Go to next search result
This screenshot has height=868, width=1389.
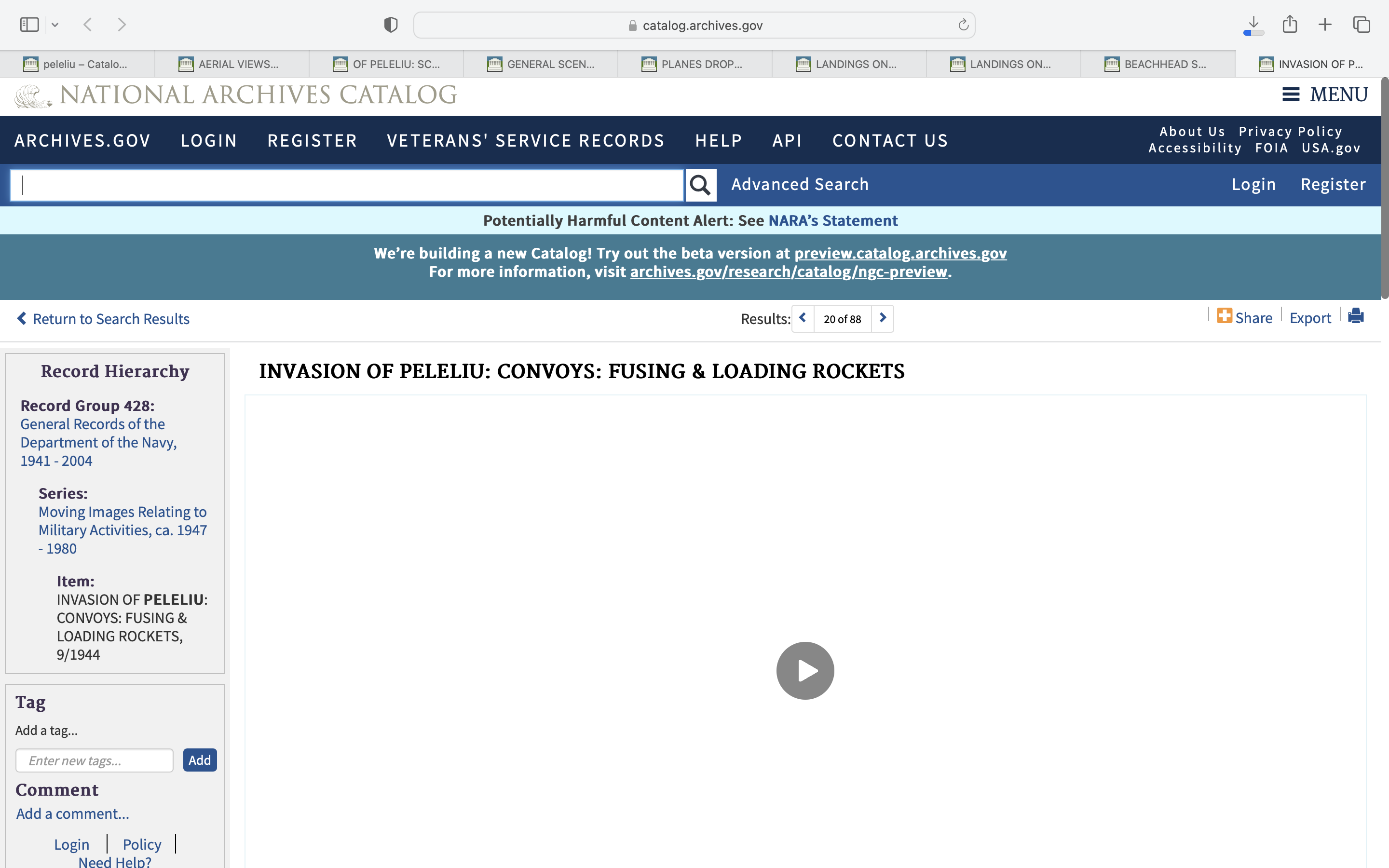click(x=883, y=318)
